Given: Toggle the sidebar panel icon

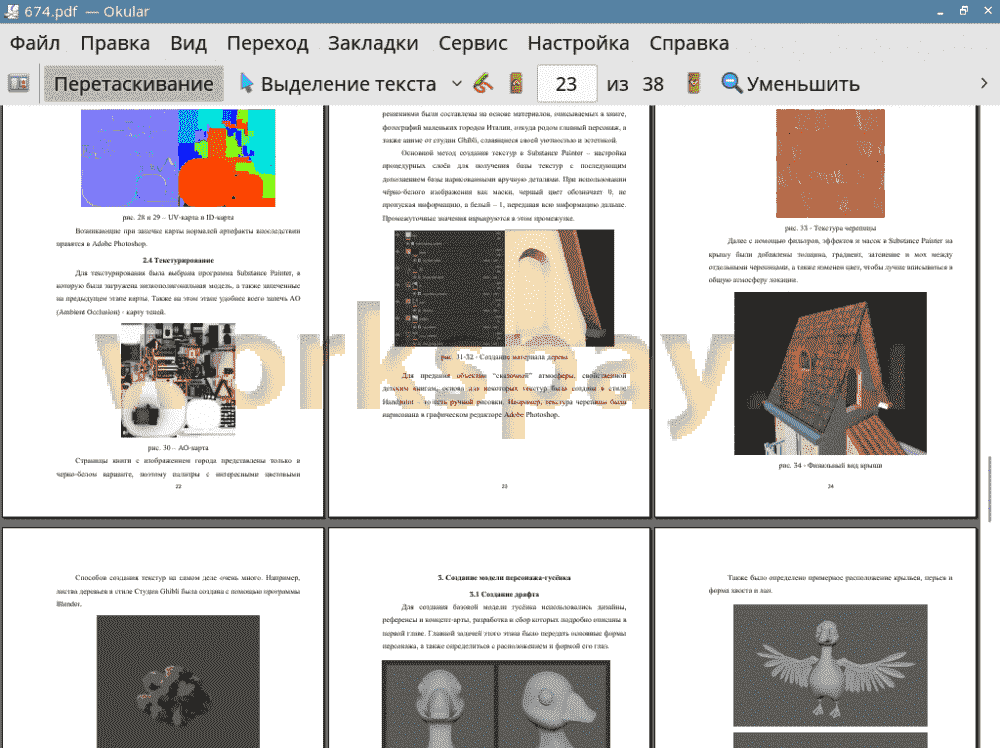Looking at the screenshot, I should (x=18, y=84).
